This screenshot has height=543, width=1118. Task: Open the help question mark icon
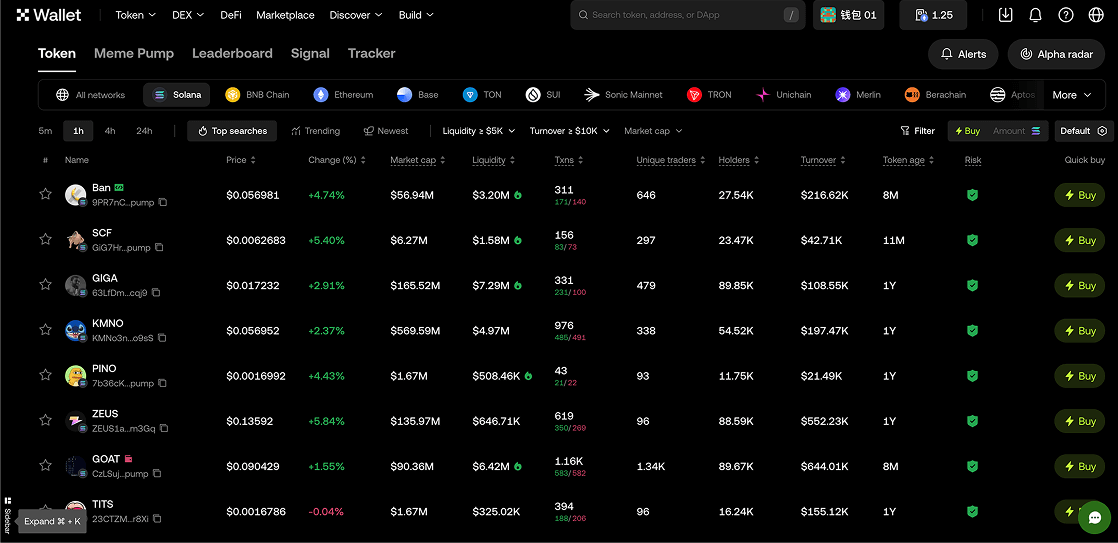tap(1065, 15)
